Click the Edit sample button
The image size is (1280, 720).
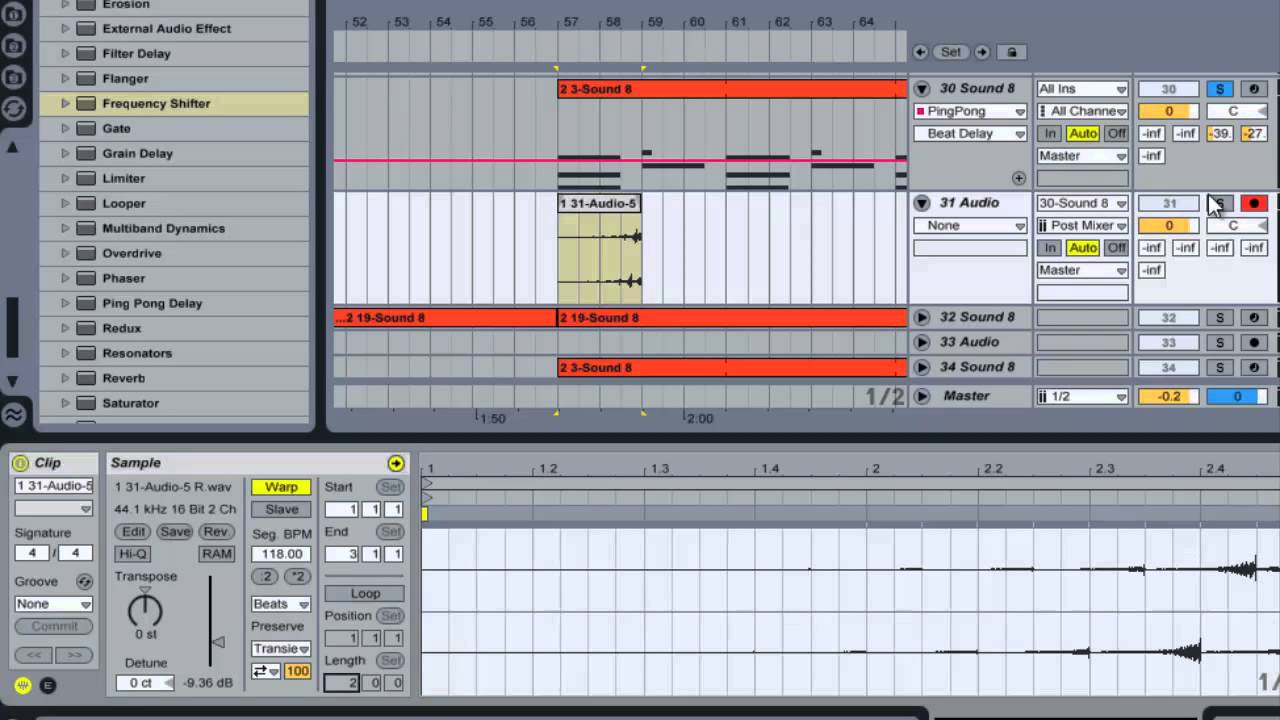click(x=133, y=532)
